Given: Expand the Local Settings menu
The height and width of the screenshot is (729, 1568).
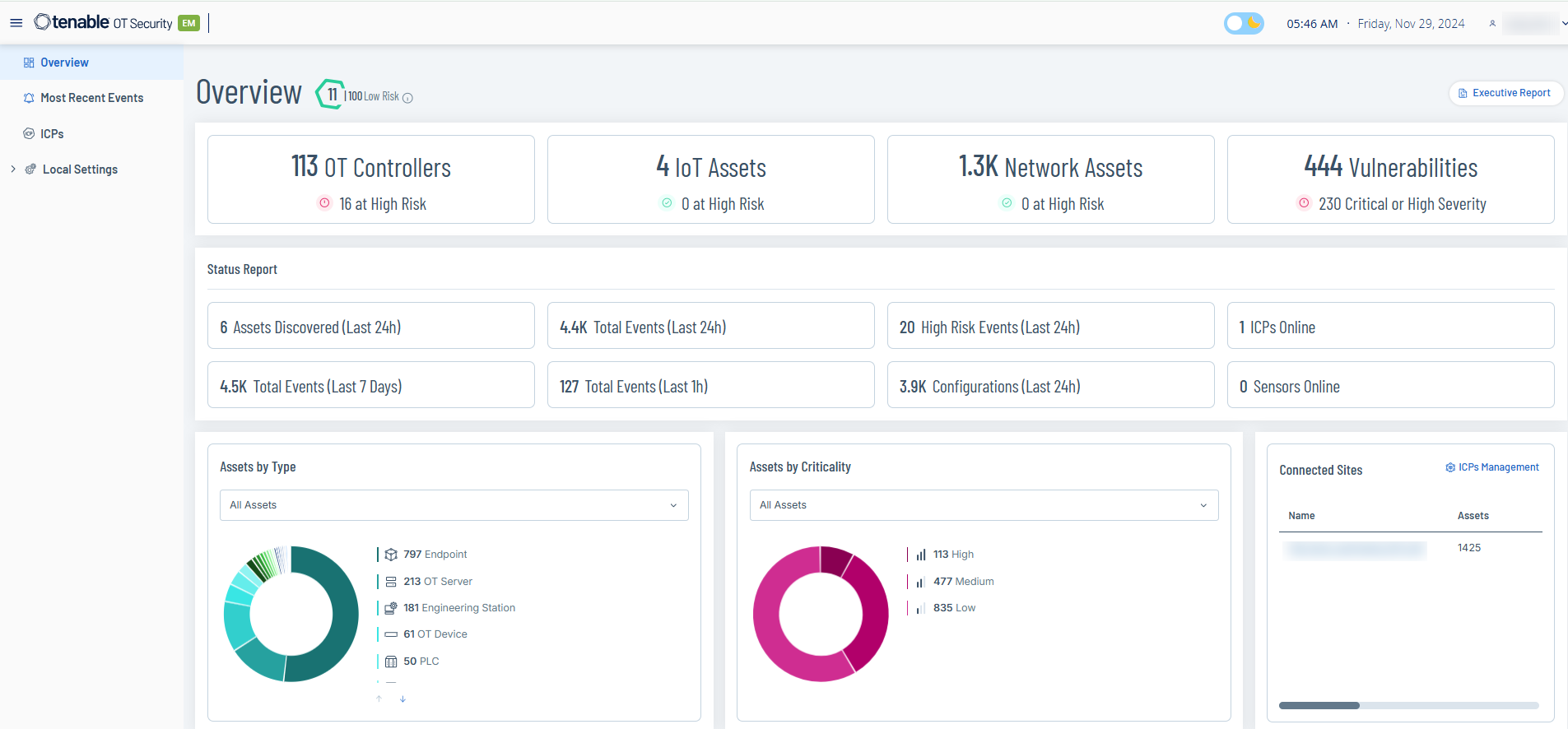Looking at the screenshot, I should pyautogui.click(x=13, y=169).
